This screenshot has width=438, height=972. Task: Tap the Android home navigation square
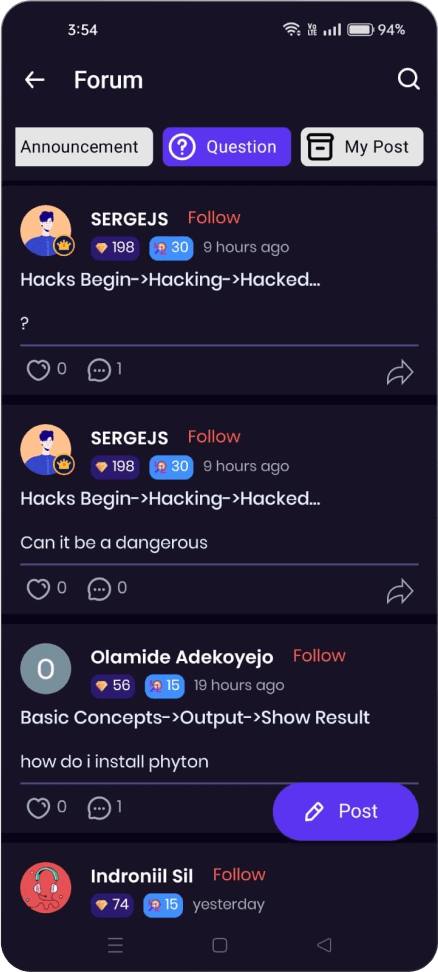click(x=219, y=945)
